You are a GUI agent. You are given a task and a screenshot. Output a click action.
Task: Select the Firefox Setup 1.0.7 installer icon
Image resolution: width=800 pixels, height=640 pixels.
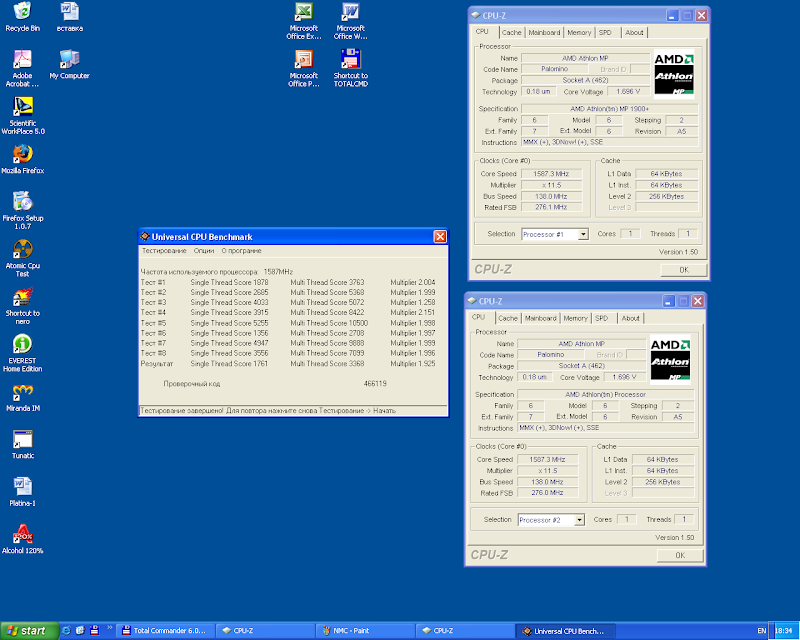tap(23, 210)
